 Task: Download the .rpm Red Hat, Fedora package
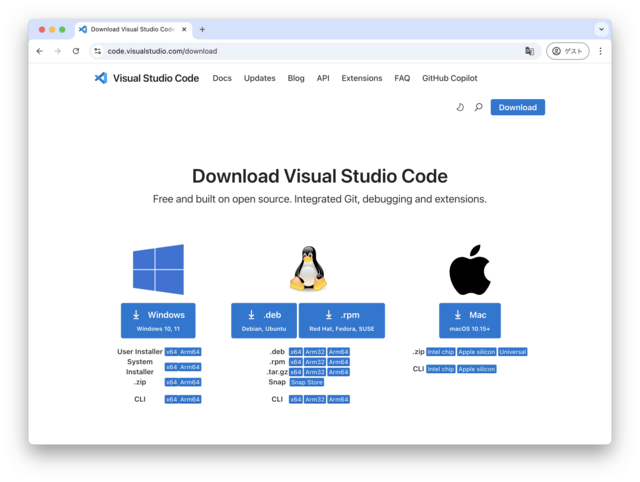[x=342, y=320]
